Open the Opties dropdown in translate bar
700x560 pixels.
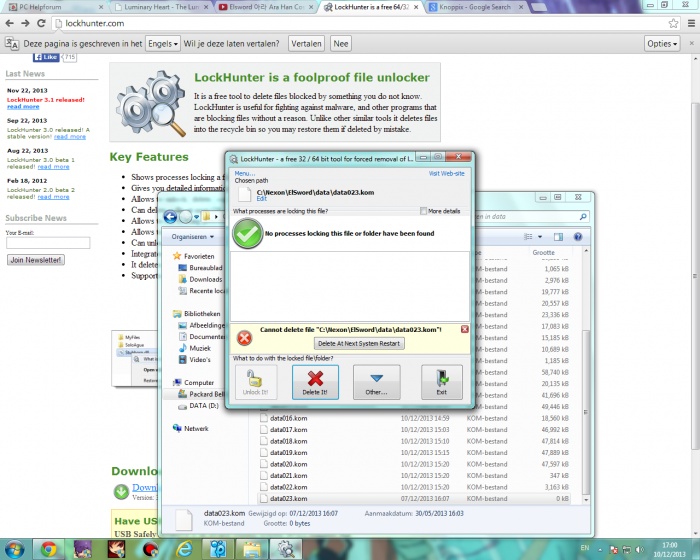(662, 44)
